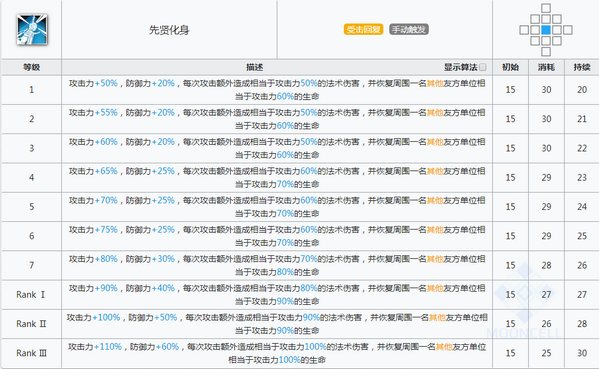Click the grey 手动触发 tag

coord(409,29)
